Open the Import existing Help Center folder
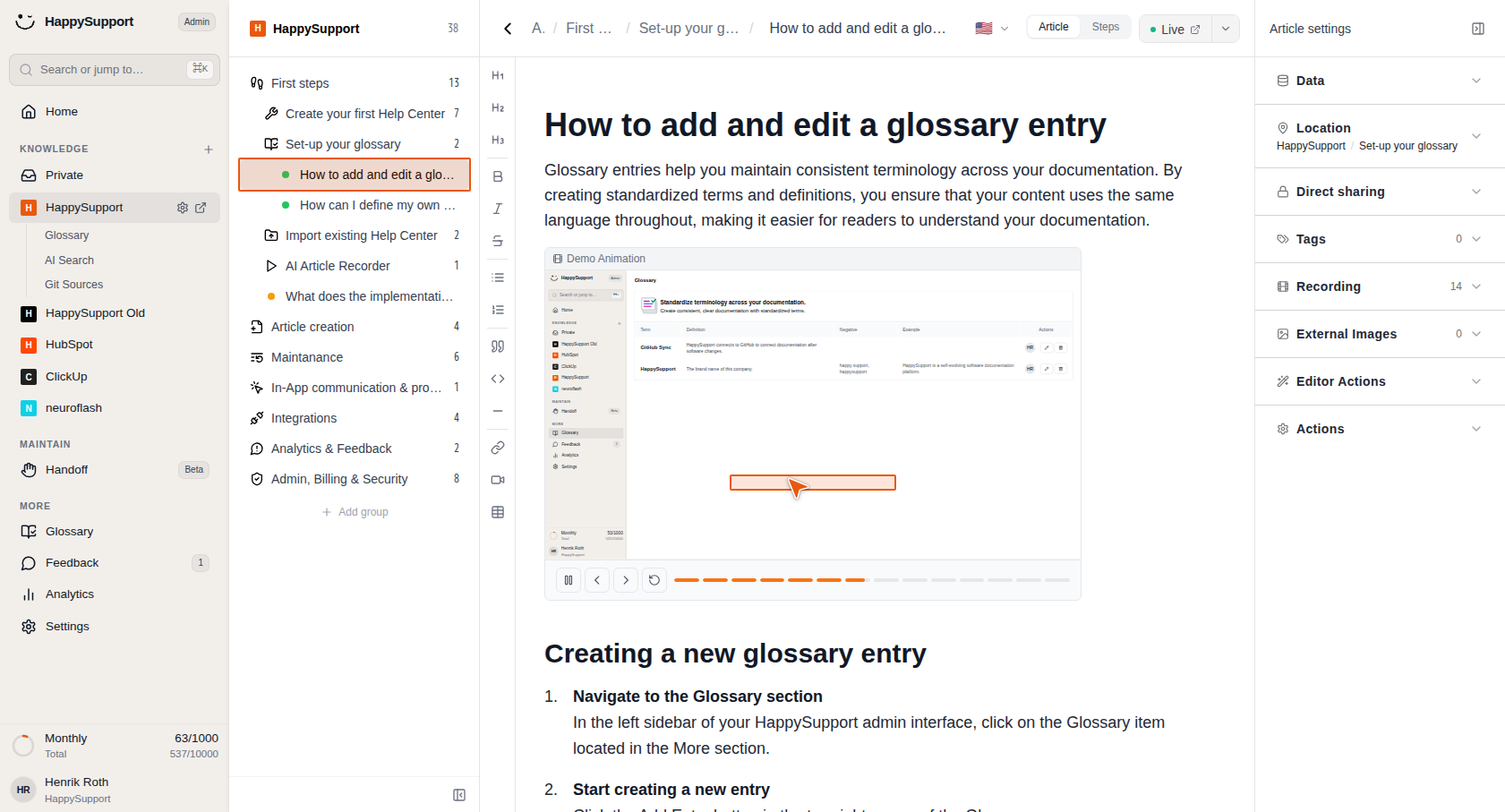Image resolution: width=1505 pixels, height=812 pixels. coord(355,235)
